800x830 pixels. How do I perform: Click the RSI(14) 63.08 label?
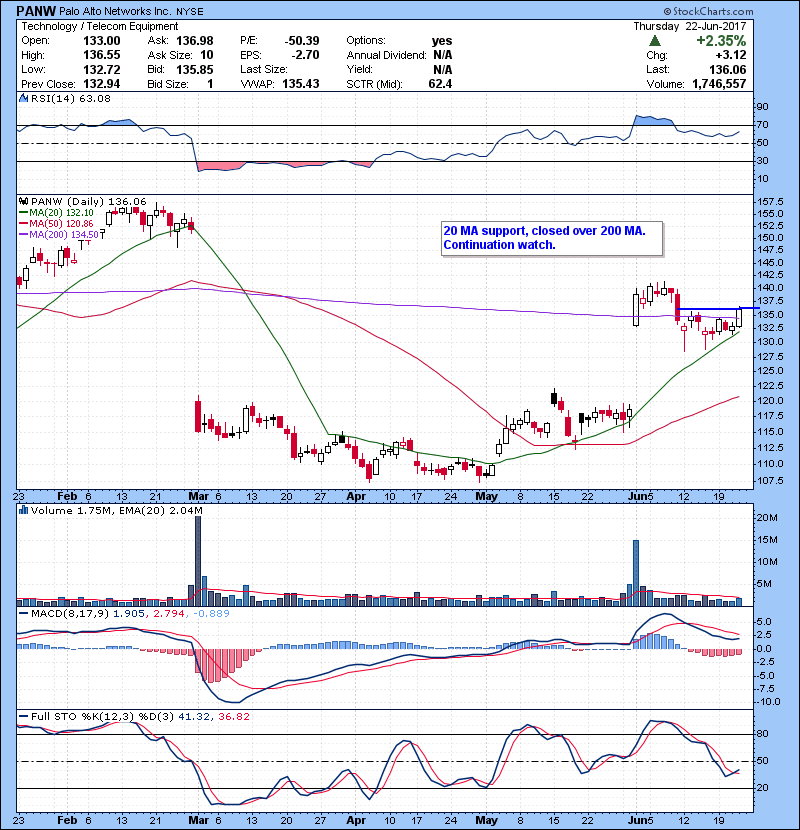(71, 98)
